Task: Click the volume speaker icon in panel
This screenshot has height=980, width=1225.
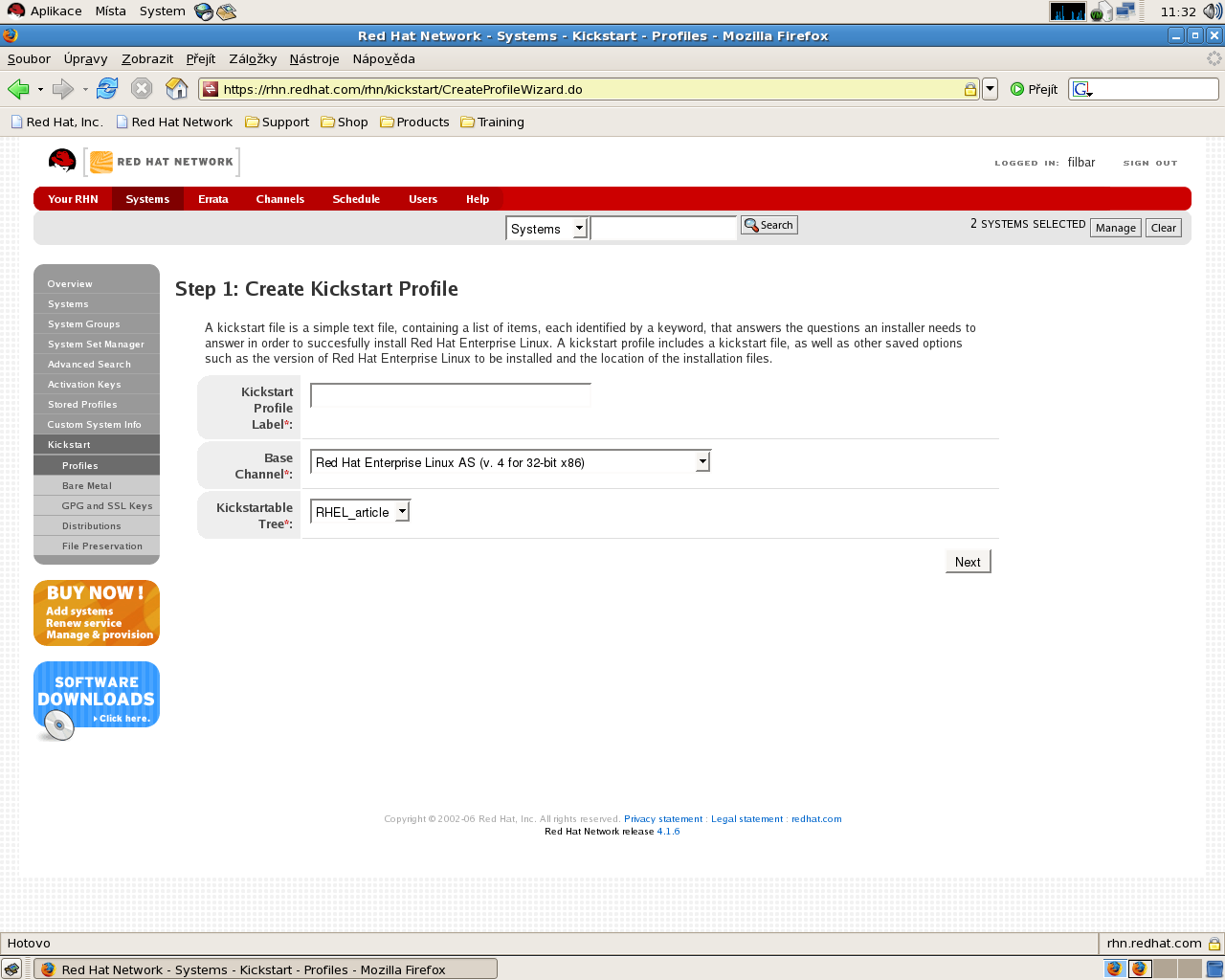Action: pos(1213,11)
